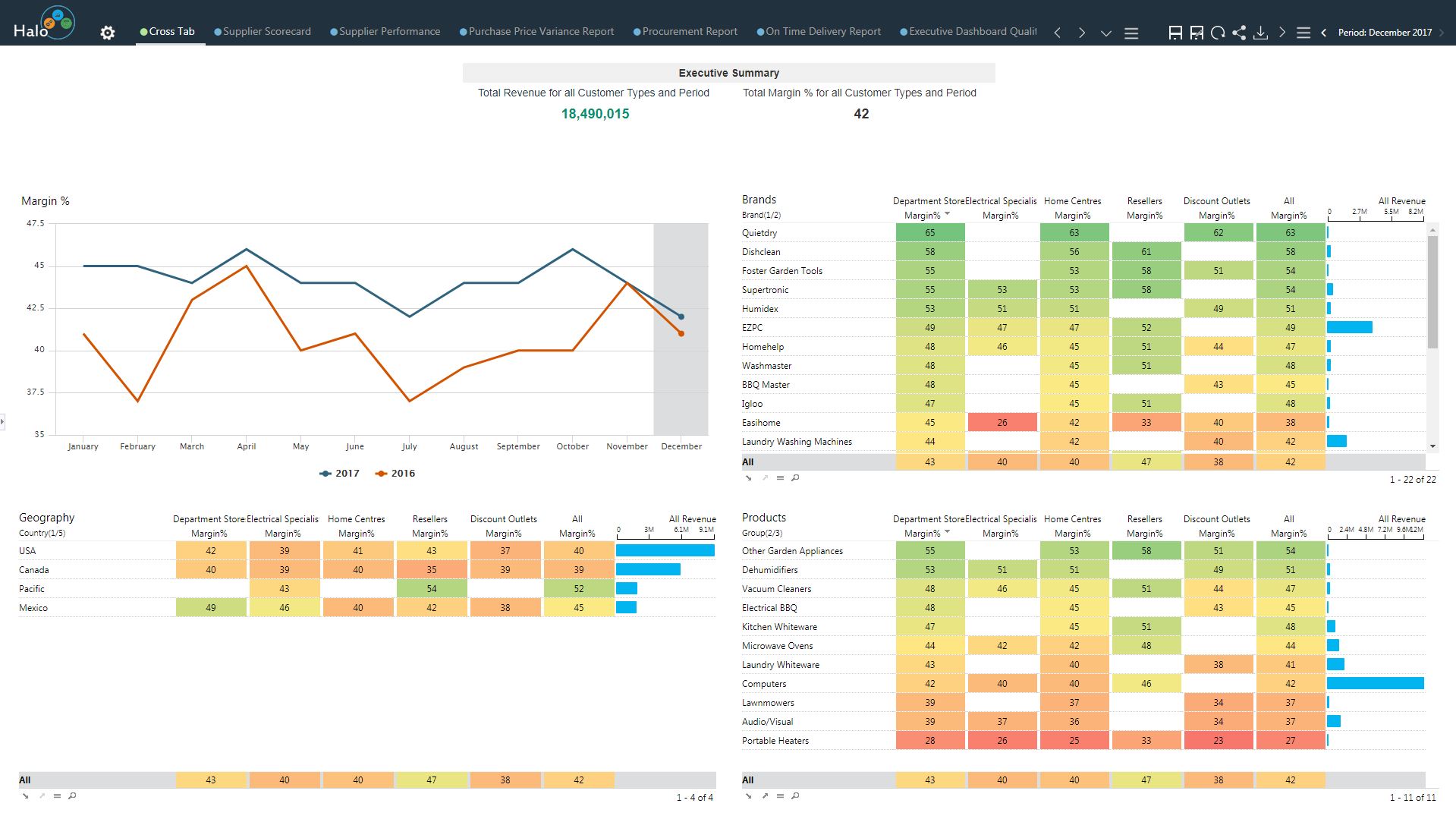Open the Group(2/3) level selector

tap(762, 534)
